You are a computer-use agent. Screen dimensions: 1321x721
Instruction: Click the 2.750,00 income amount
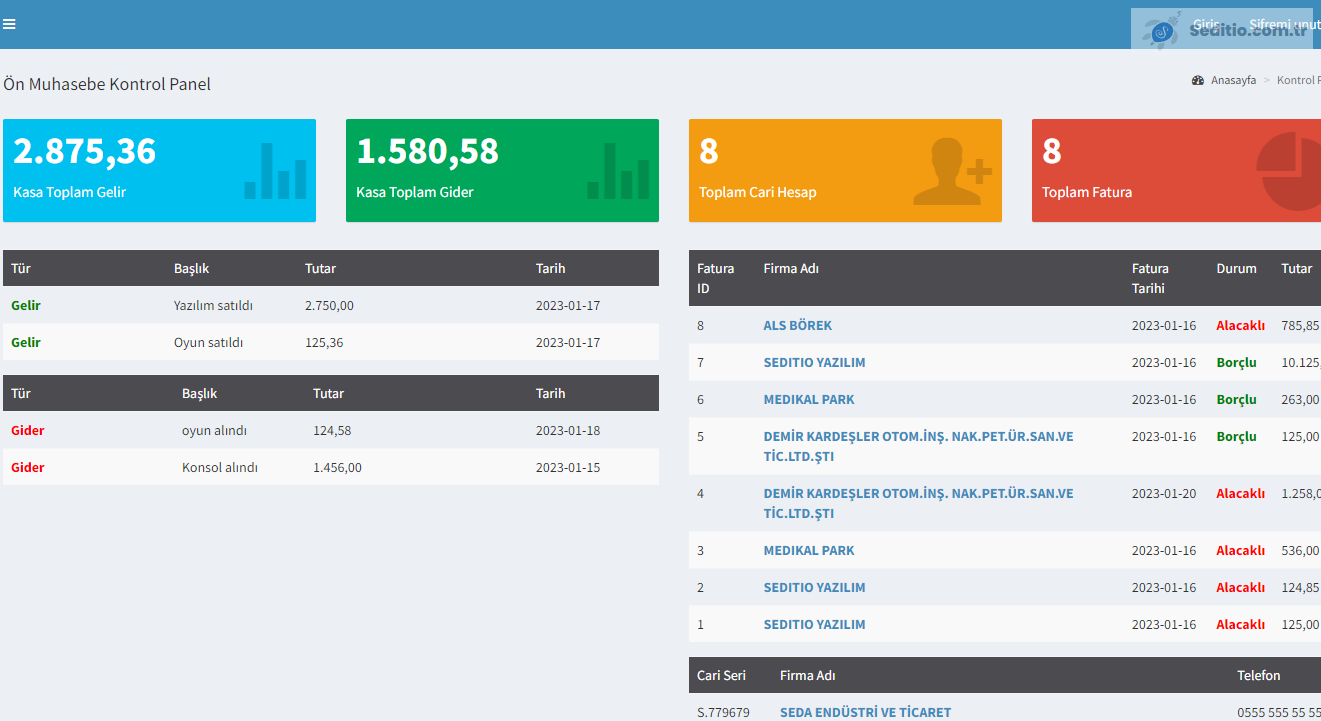[x=329, y=305]
